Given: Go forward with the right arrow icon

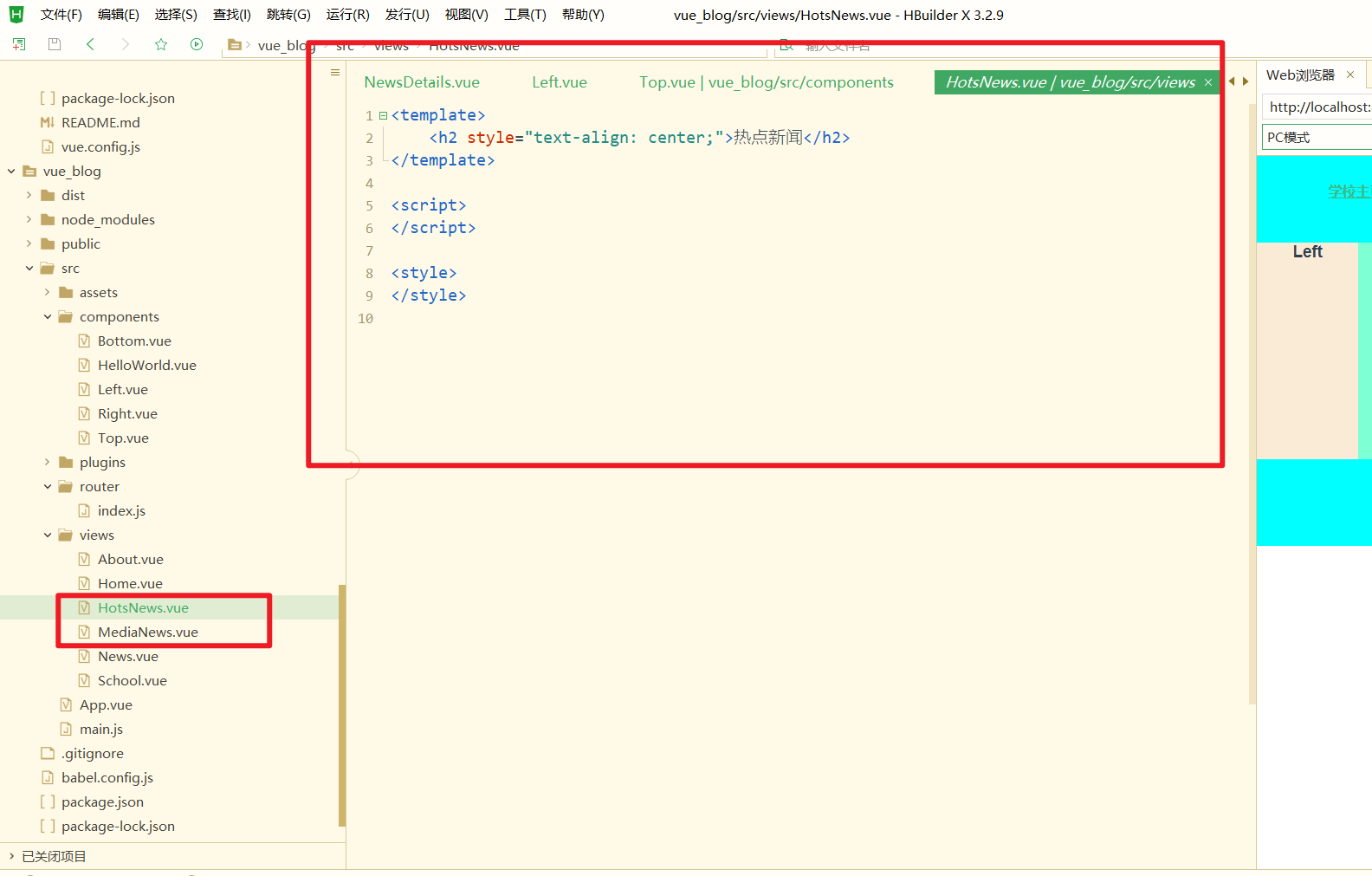Looking at the screenshot, I should click(126, 44).
